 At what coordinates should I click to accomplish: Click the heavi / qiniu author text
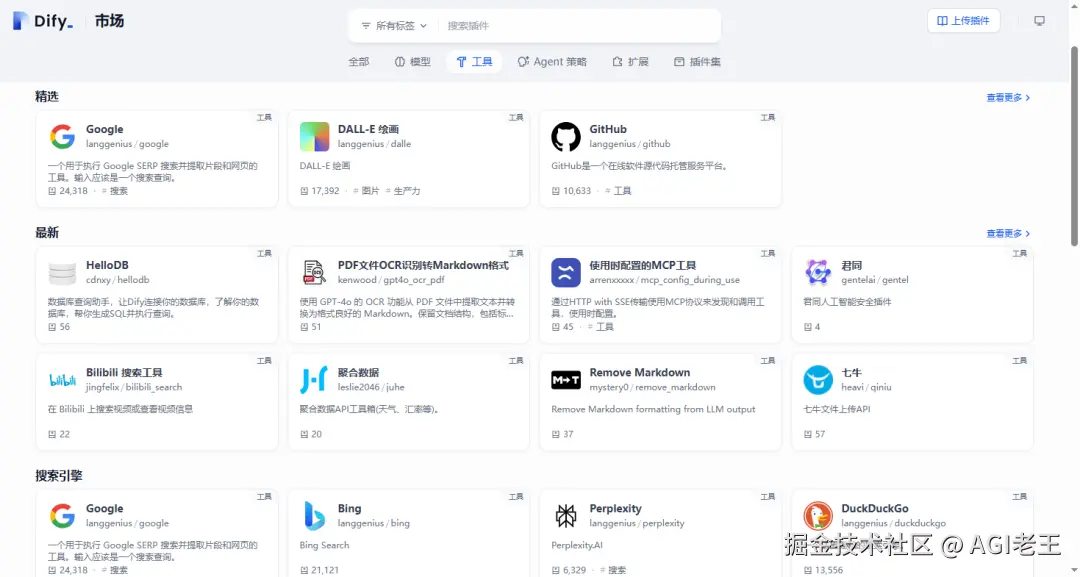point(866,387)
